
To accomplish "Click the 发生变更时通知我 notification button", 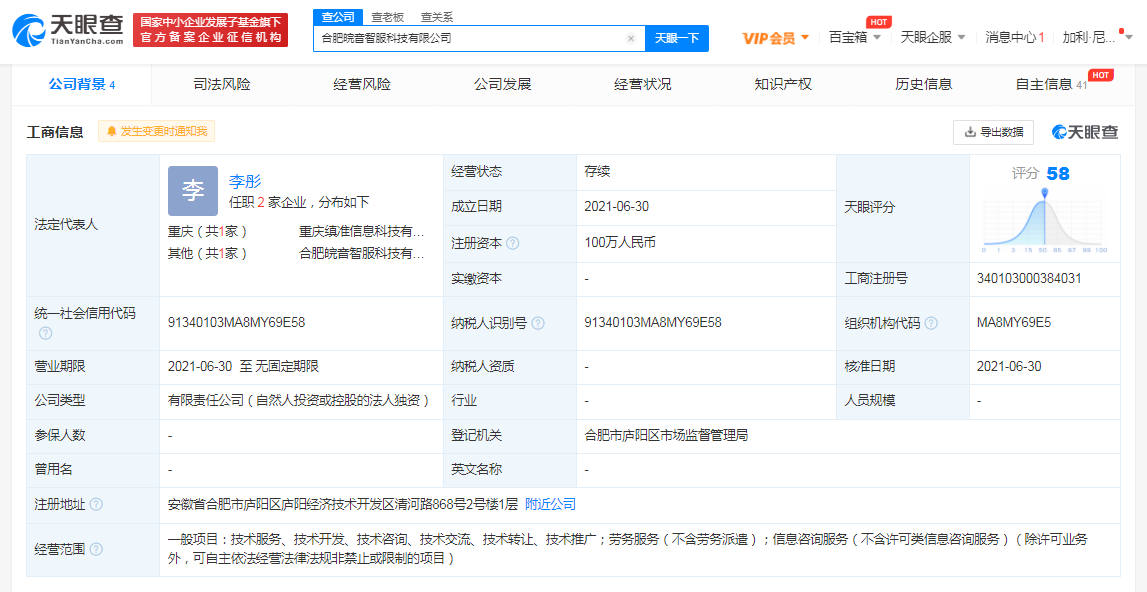I will [157, 131].
